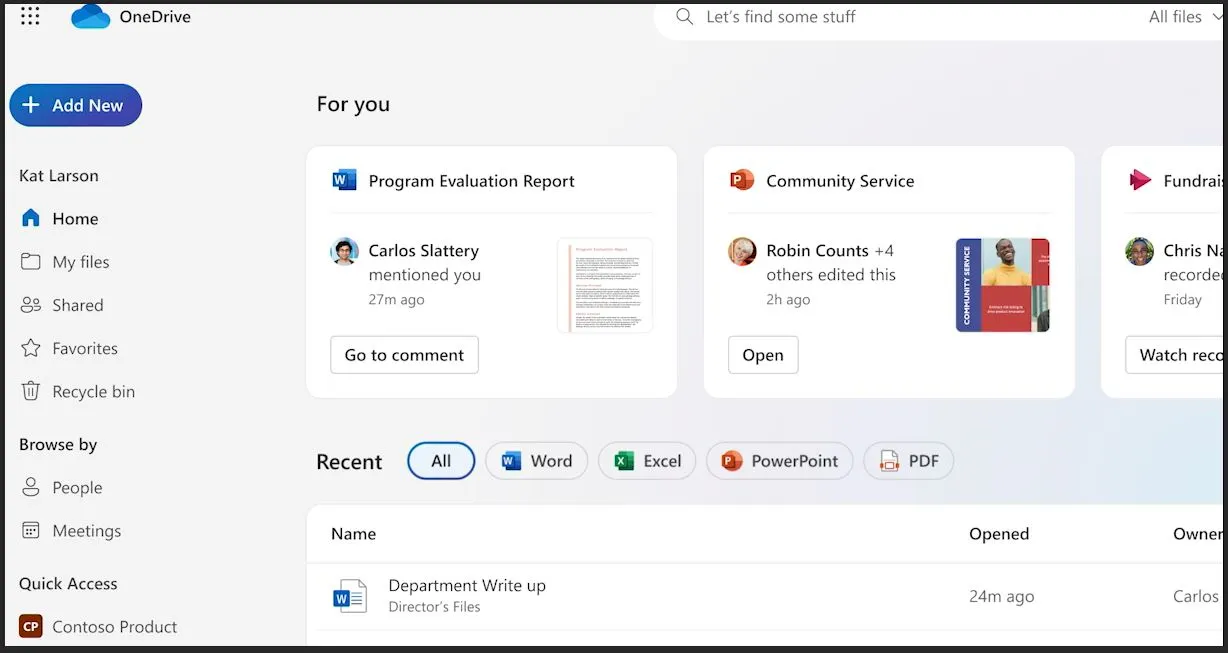Open the Shared section
Screen dimensions: 1228x653
[x=77, y=305]
